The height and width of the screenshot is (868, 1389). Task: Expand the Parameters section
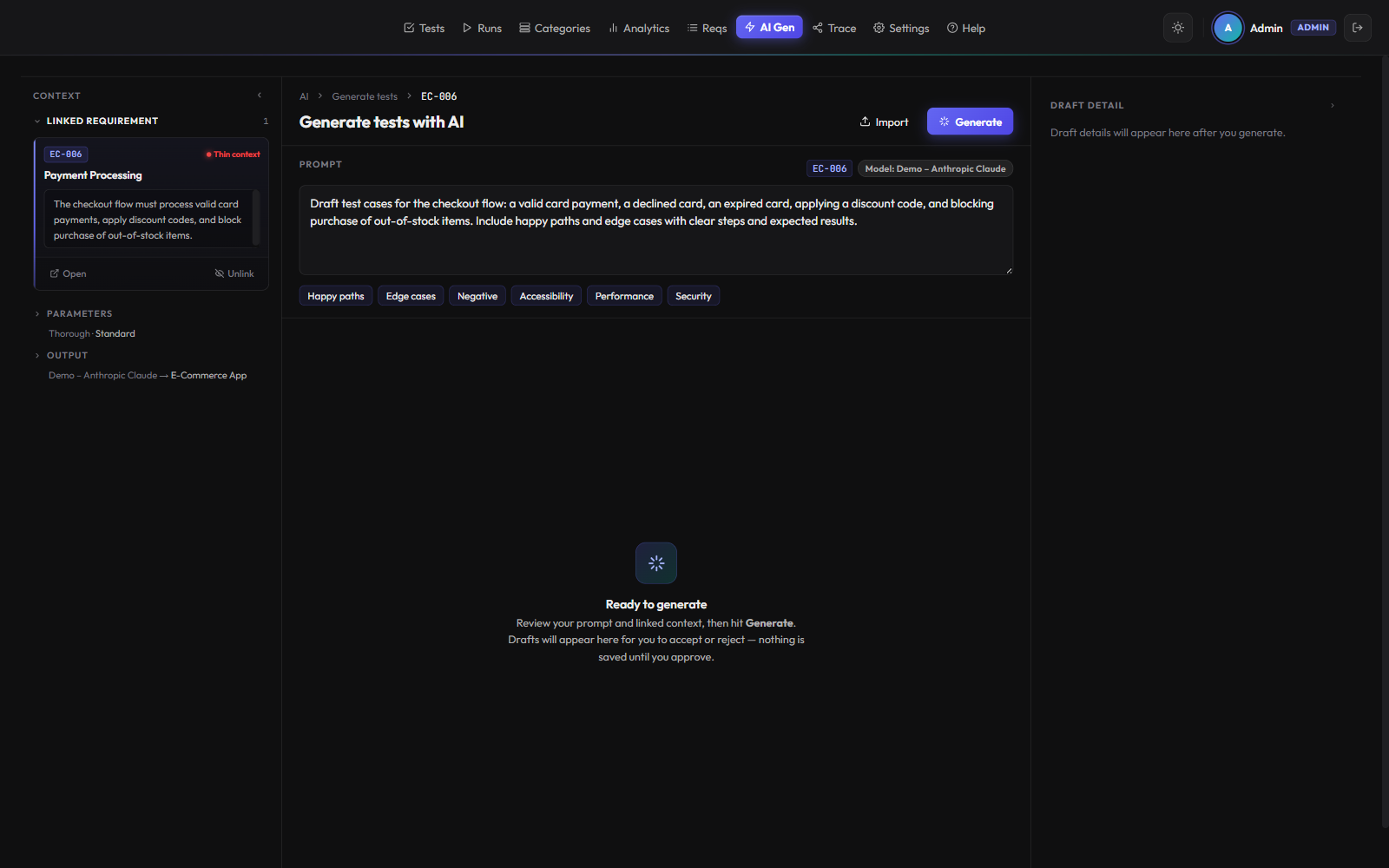(x=79, y=313)
